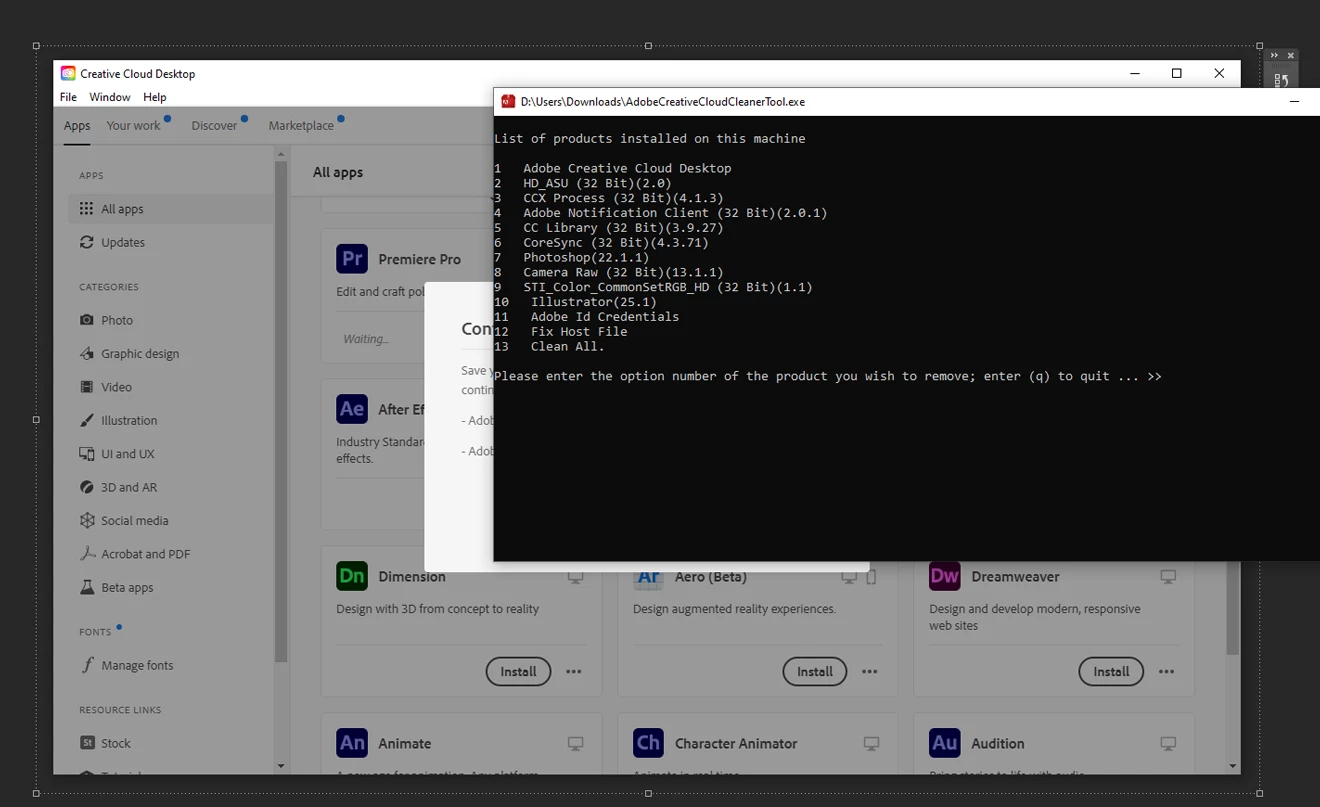Click the Premiere Pro app icon
The height and width of the screenshot is (807, 1320).
click(x=352, y=259)
